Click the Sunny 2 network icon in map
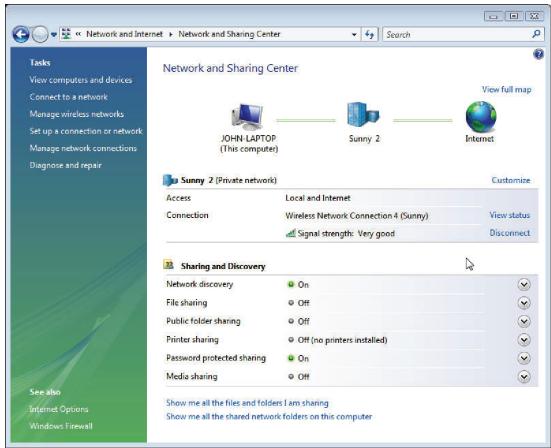 [363, 115]
